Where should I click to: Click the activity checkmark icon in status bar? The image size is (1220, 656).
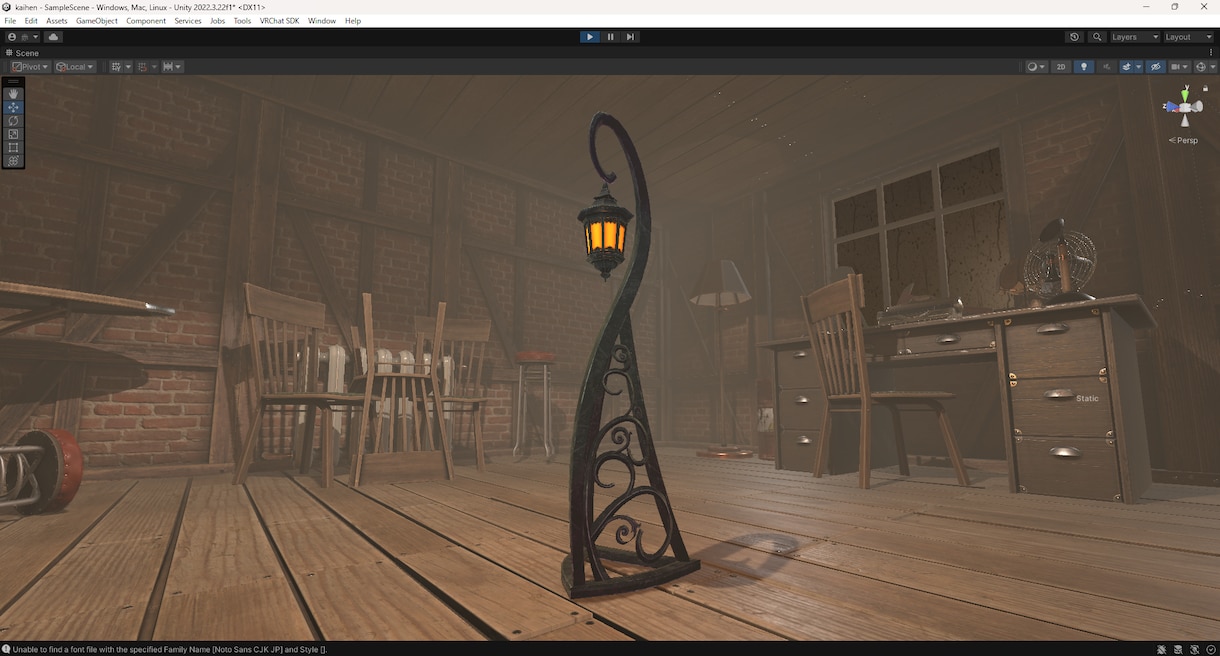click(x=1211, y=649)
